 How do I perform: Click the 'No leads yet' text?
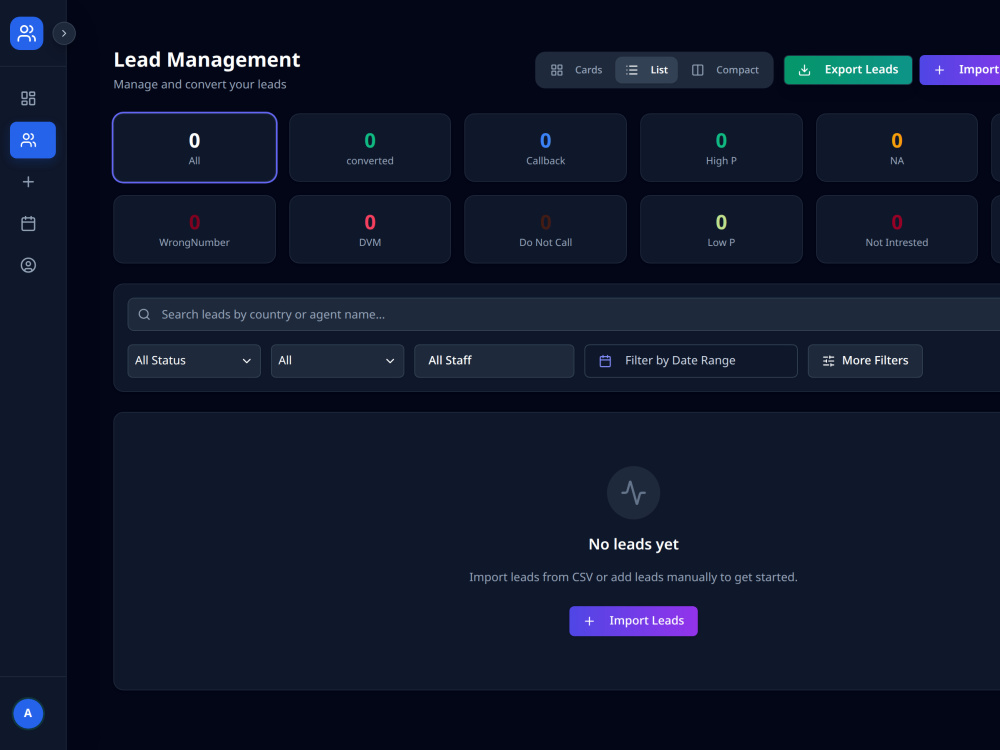click(633, 545)
